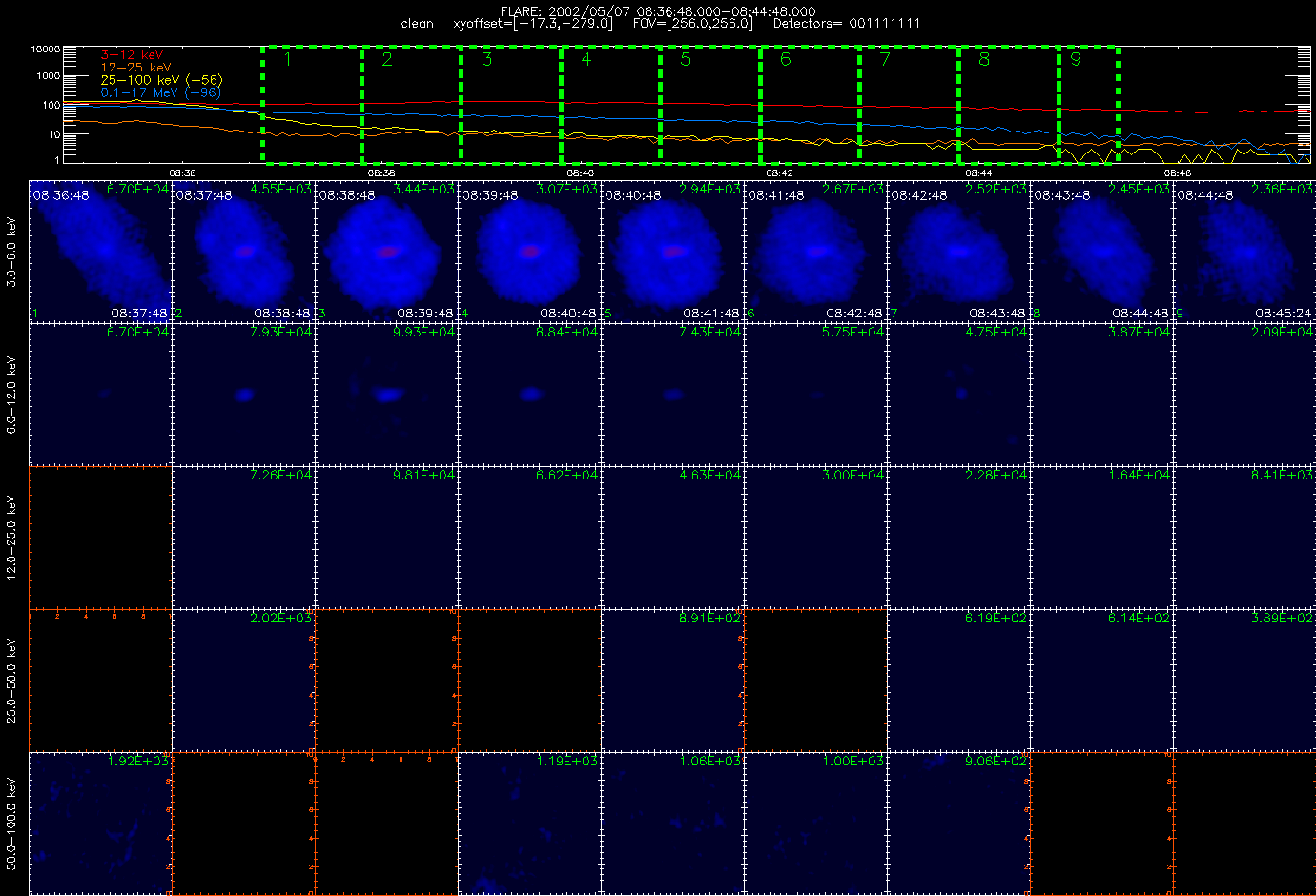Click the 12.0-25.0 keV row label
The image size is (1316, 896).
[11, 537]
